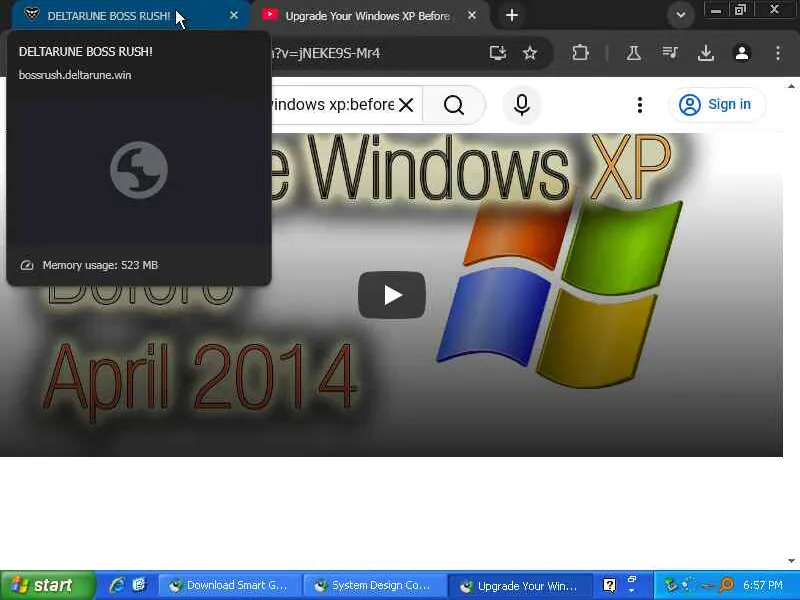The height and width of the screenshot is (600, 800).
Task: Open a new browser tab
Action: [x=512, y=15]
